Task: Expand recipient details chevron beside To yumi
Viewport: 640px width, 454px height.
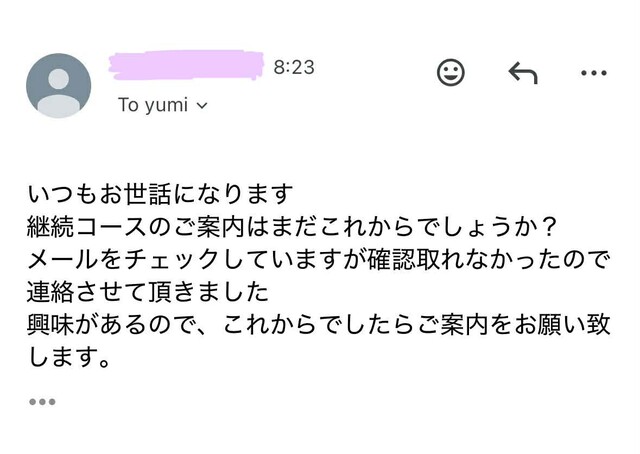Action: (202, 106)
